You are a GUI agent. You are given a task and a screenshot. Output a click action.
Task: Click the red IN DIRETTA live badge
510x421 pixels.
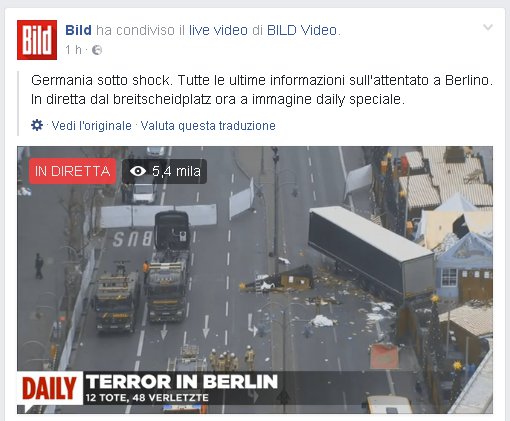coord(72,171)
